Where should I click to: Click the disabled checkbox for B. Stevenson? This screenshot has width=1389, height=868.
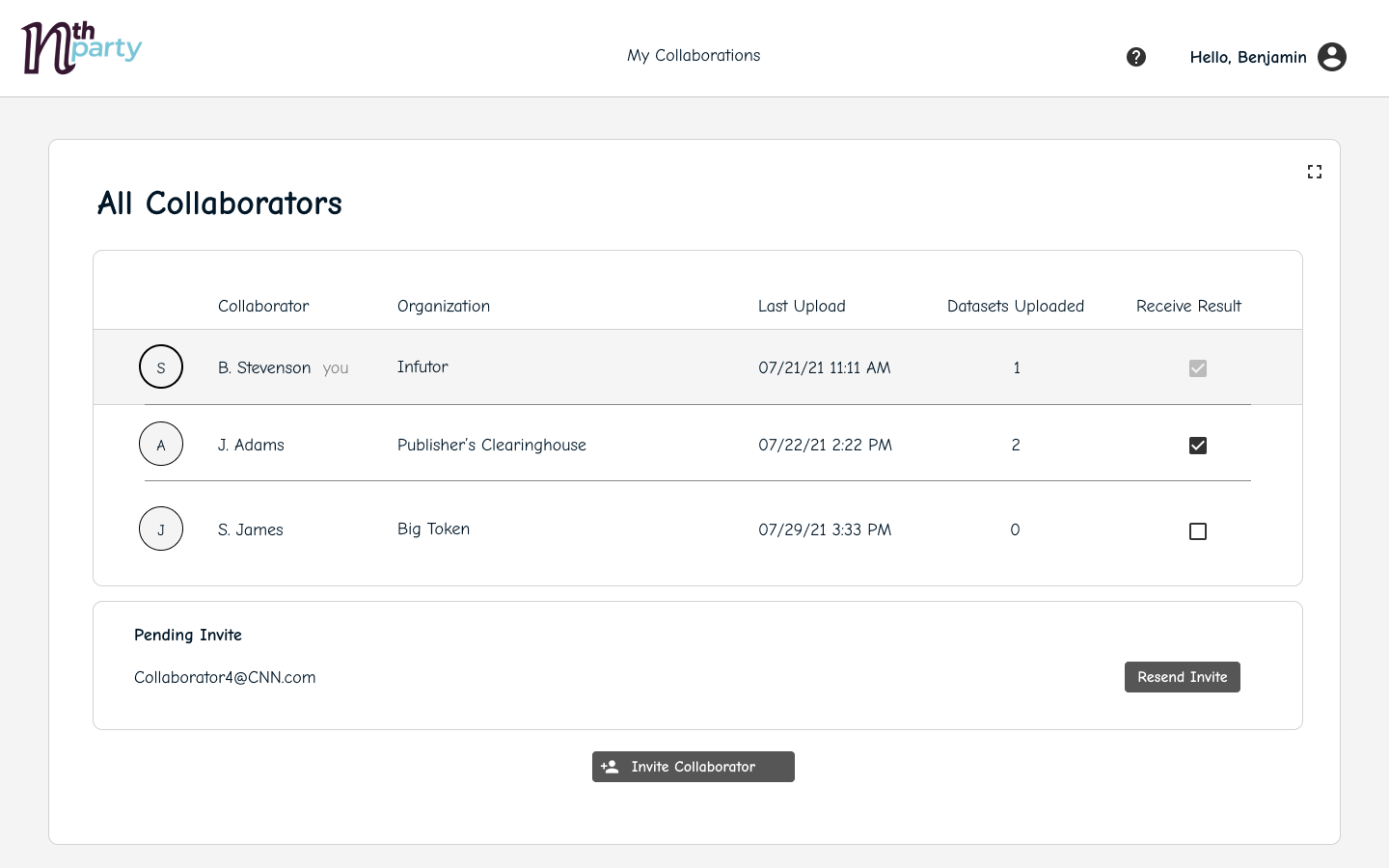[x=1198, y=368]
